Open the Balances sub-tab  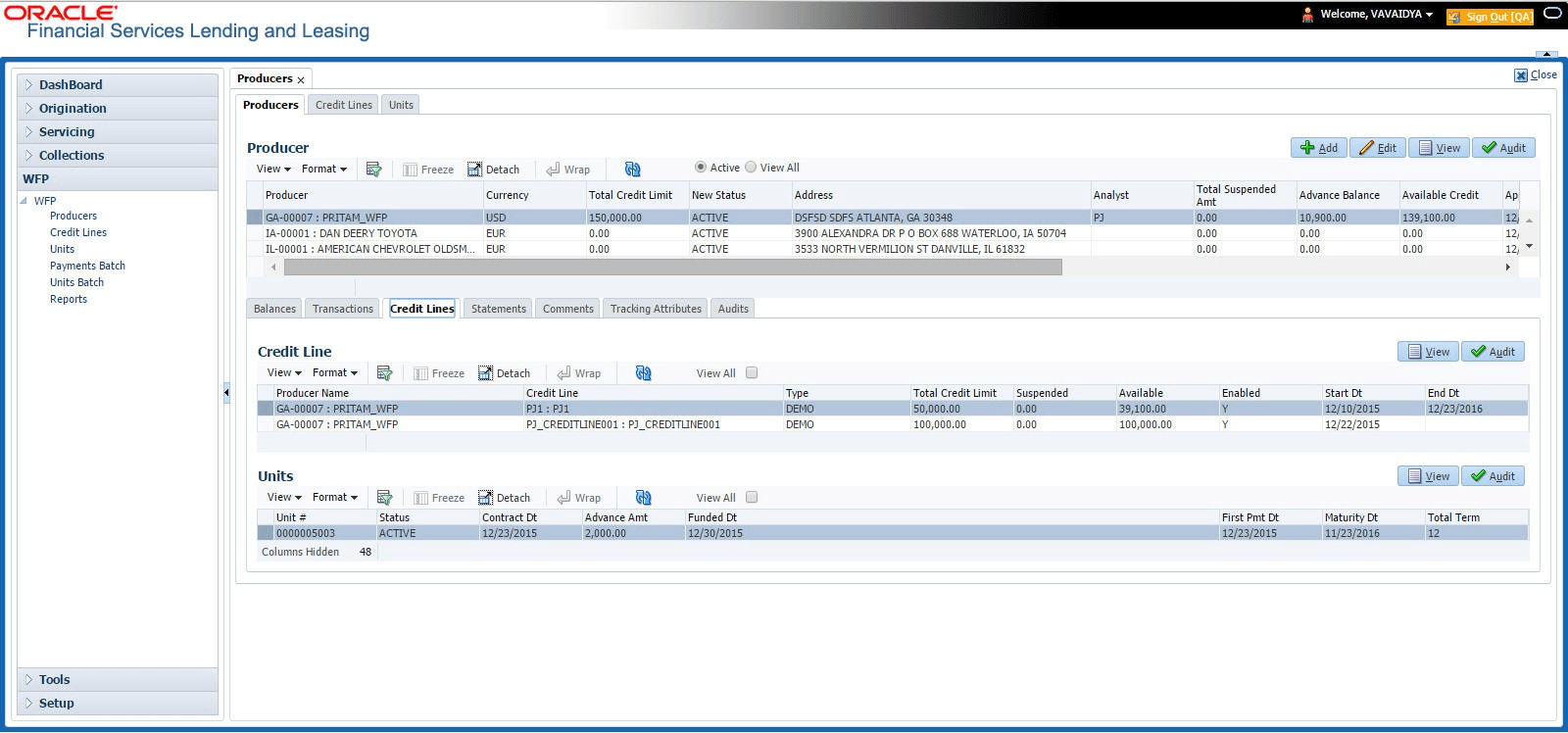coord(274,309)
